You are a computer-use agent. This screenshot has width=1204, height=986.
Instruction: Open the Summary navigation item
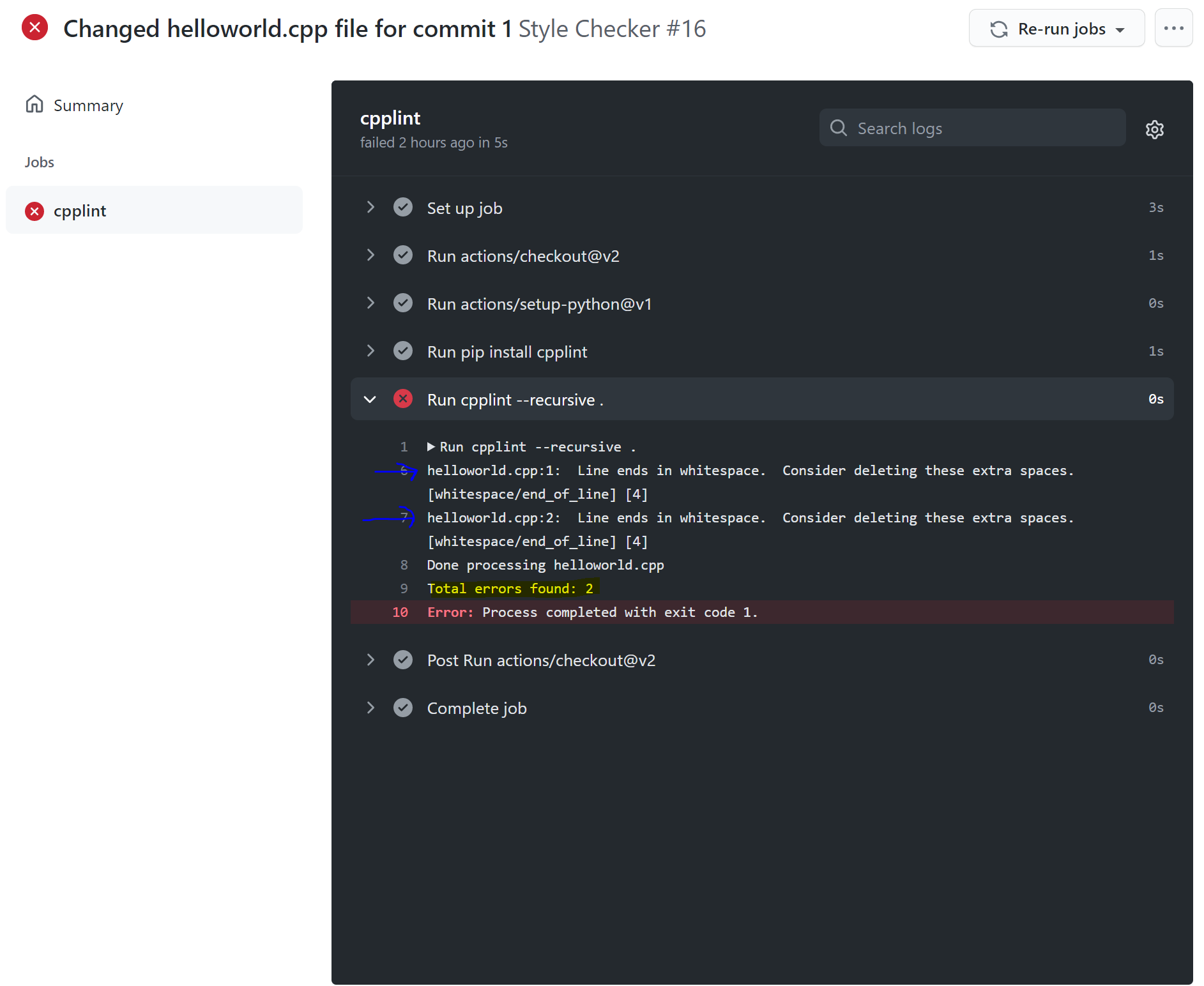pos(88,105)
